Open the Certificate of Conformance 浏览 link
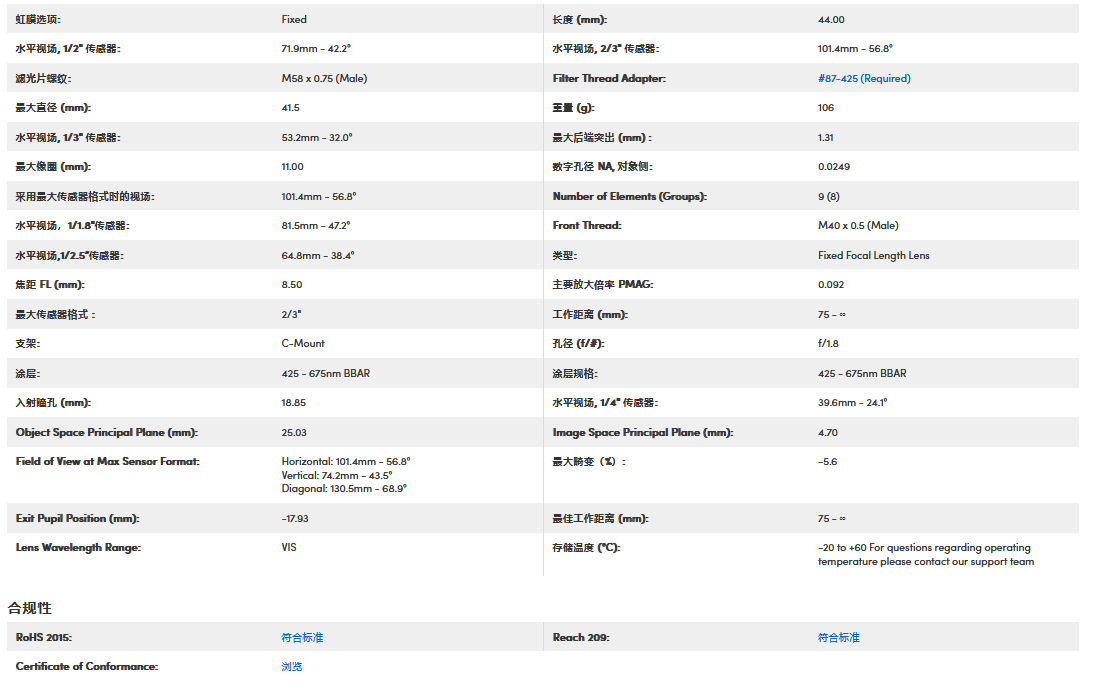Image resolution: width=1093 pixels, height=690 pixels. (291, 666)
